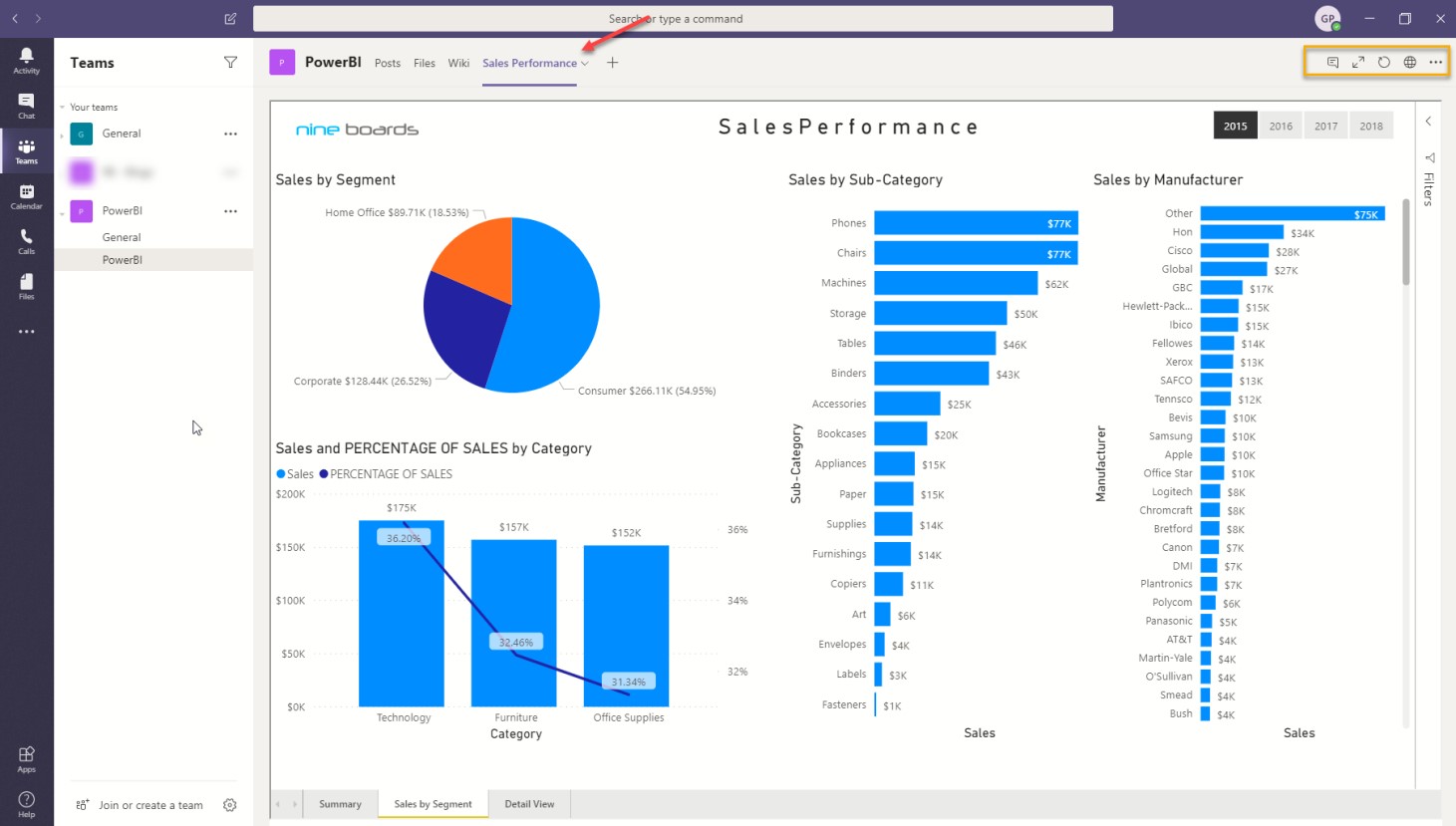
Task: Click the manufacturer chart scrollbar
Action: (1406, 242)
